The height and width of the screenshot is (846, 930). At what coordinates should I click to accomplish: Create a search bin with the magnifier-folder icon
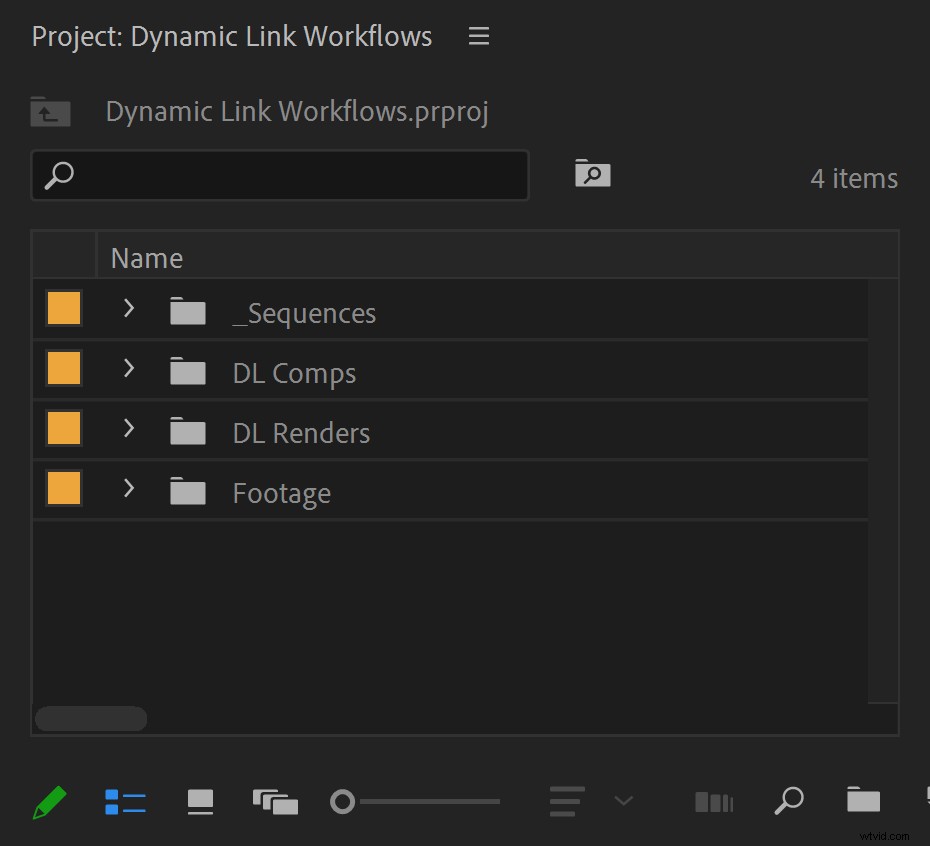coord(591,173)
